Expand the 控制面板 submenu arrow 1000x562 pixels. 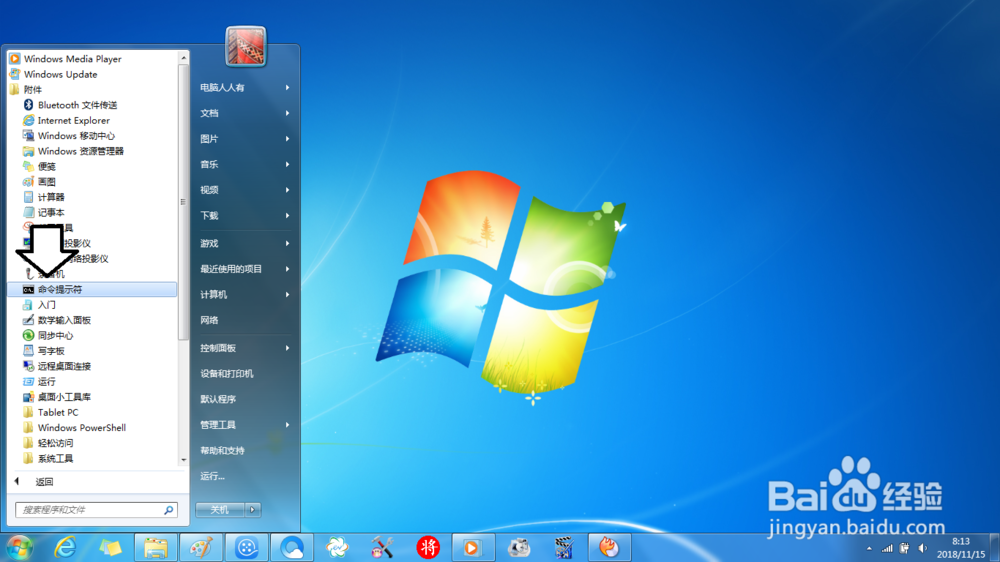click(288, 348)
